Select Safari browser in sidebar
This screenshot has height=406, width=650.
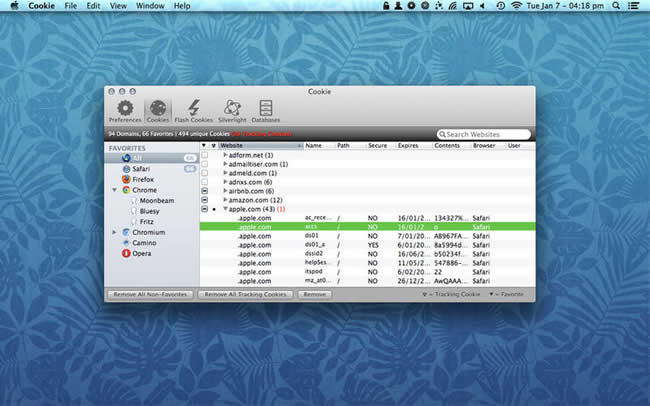[140, 168]
